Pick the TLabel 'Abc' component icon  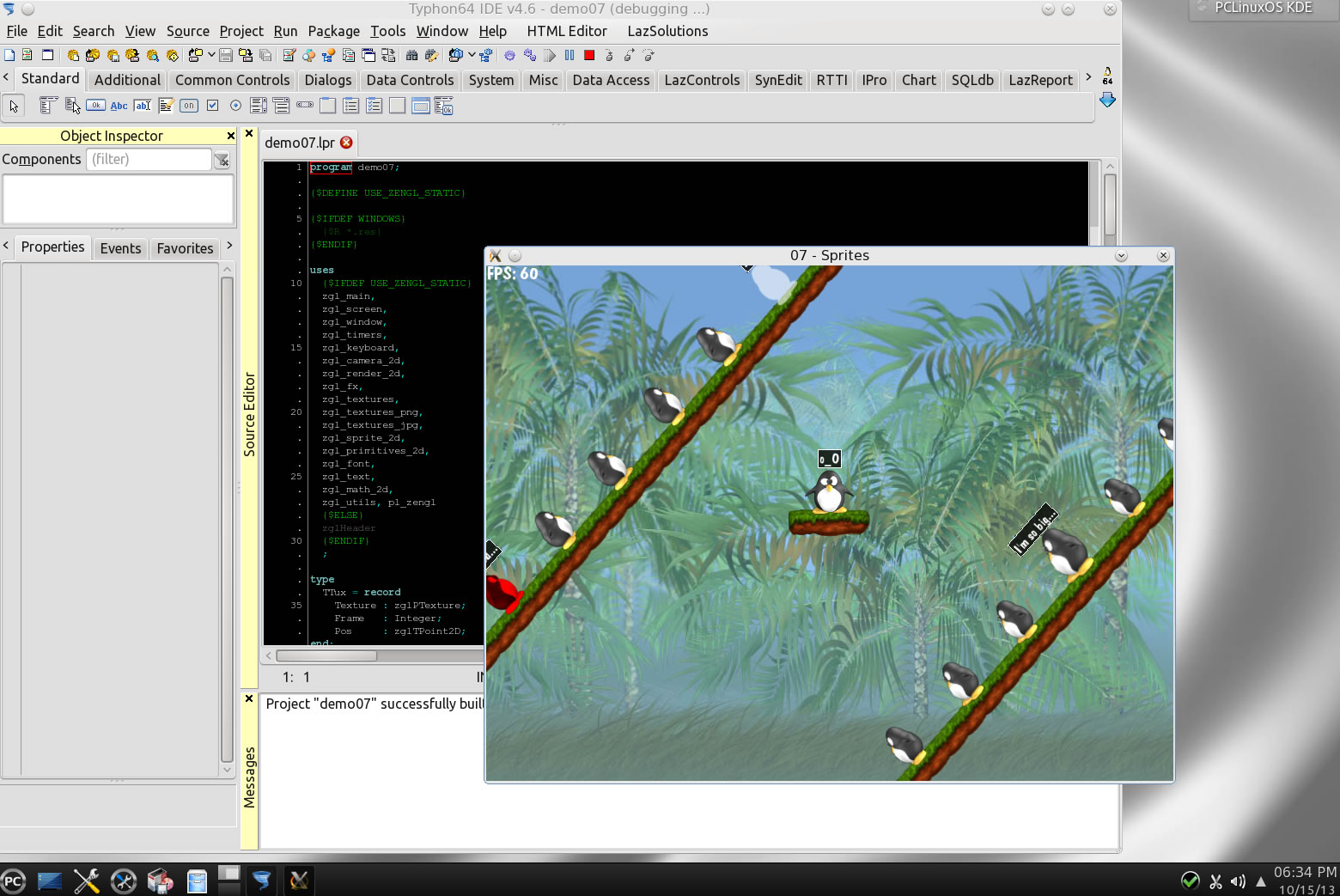[x=119, y=106]
